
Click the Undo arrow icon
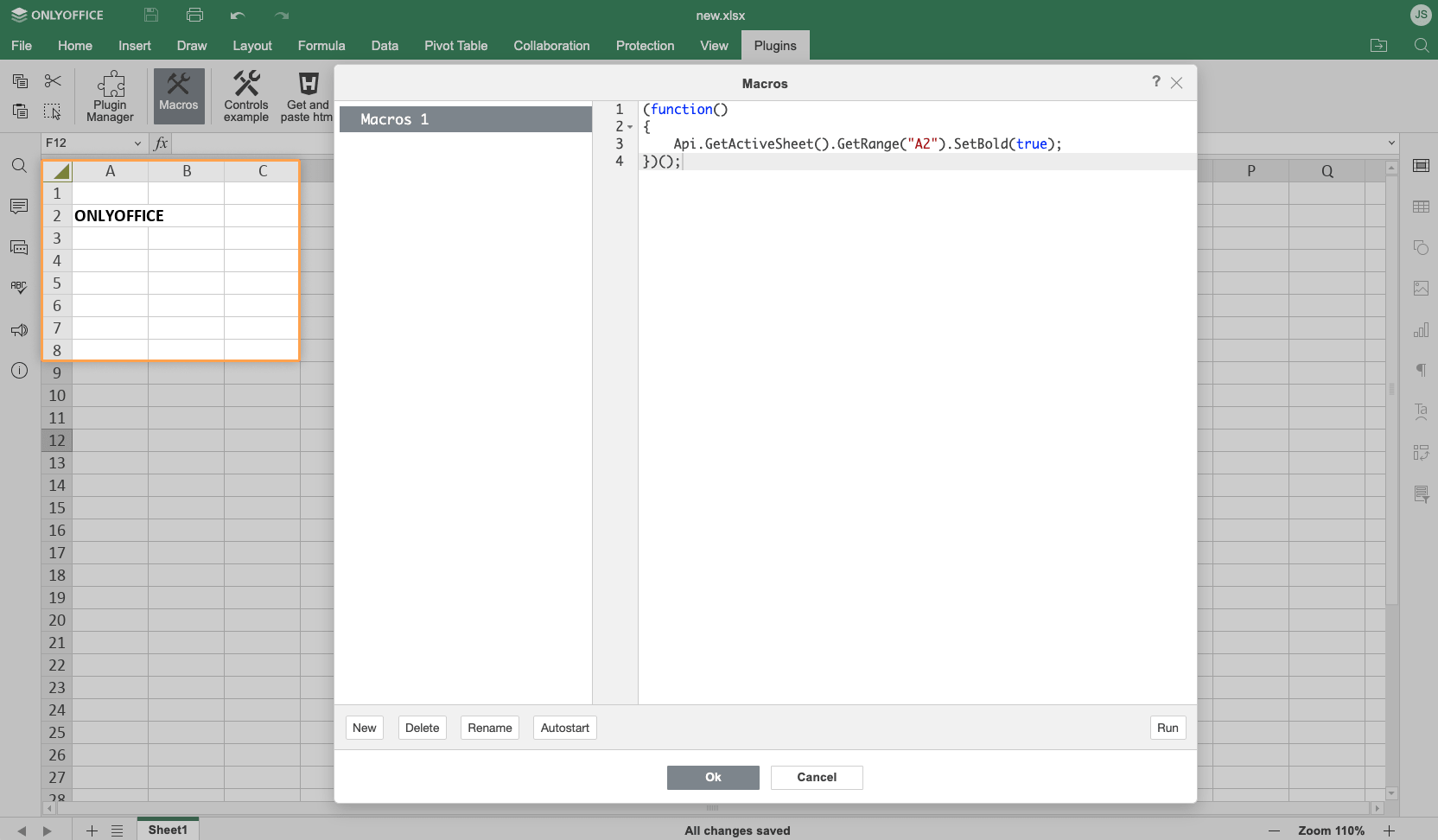pyautogui.click(x=238, y=15)
